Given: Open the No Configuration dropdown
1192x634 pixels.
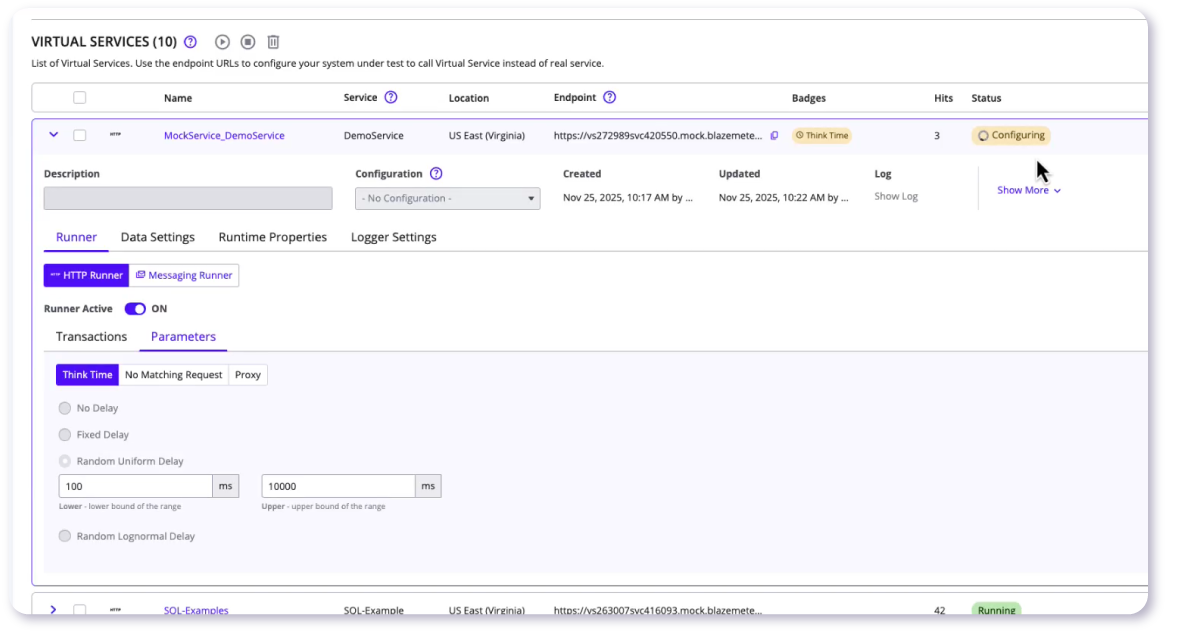Looking at the screenshot, I should 447,198.
